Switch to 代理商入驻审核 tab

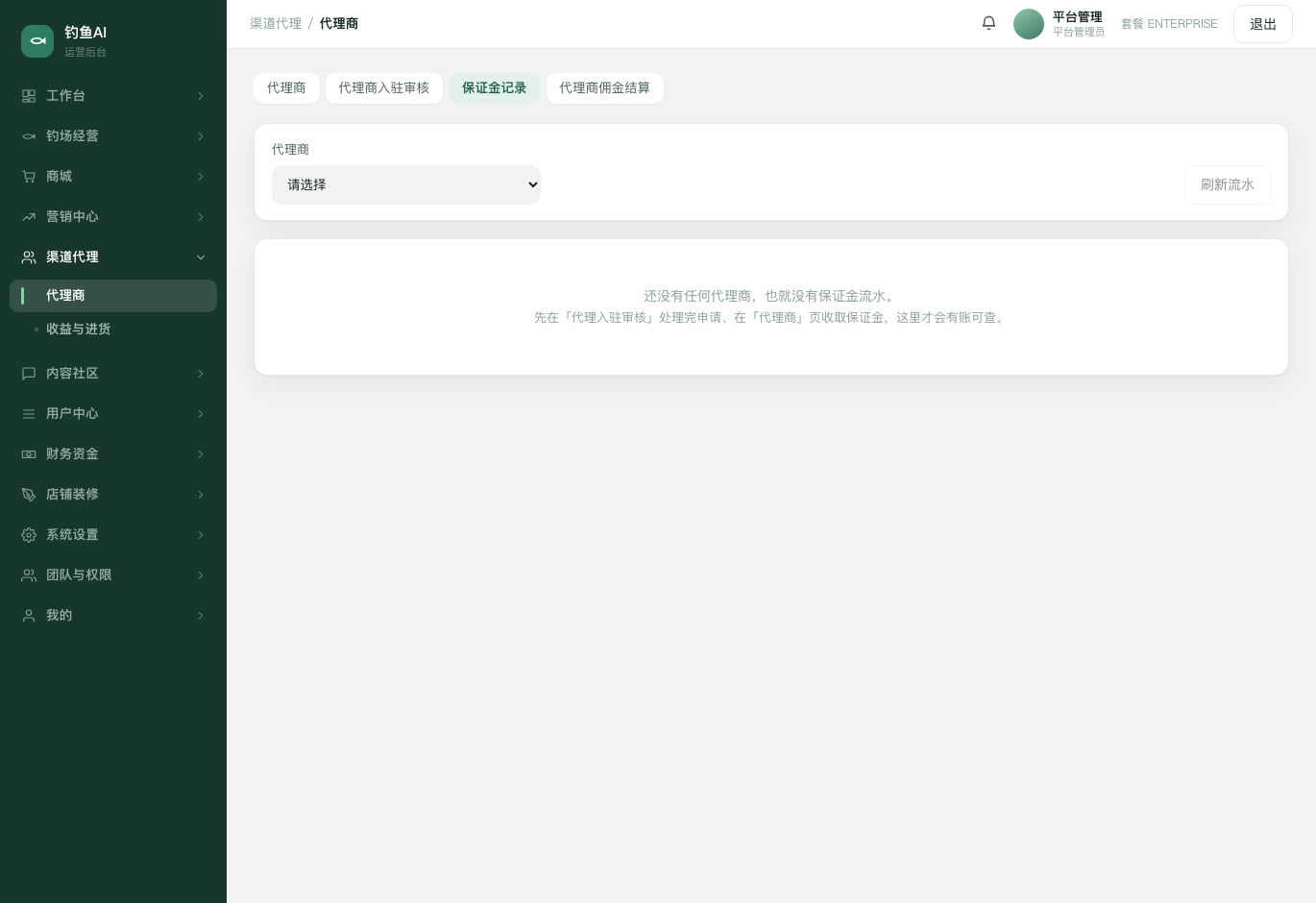(x=384, y=88)
